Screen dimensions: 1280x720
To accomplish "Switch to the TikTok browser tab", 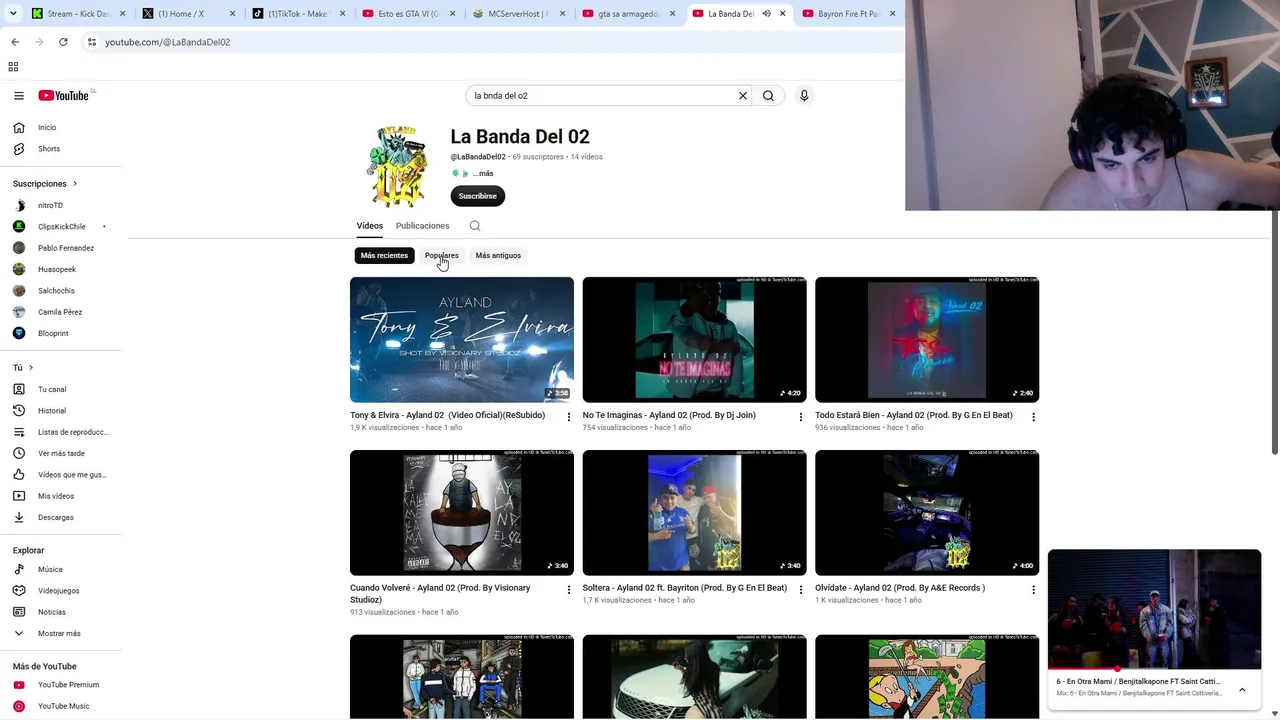I will point(298,14).
